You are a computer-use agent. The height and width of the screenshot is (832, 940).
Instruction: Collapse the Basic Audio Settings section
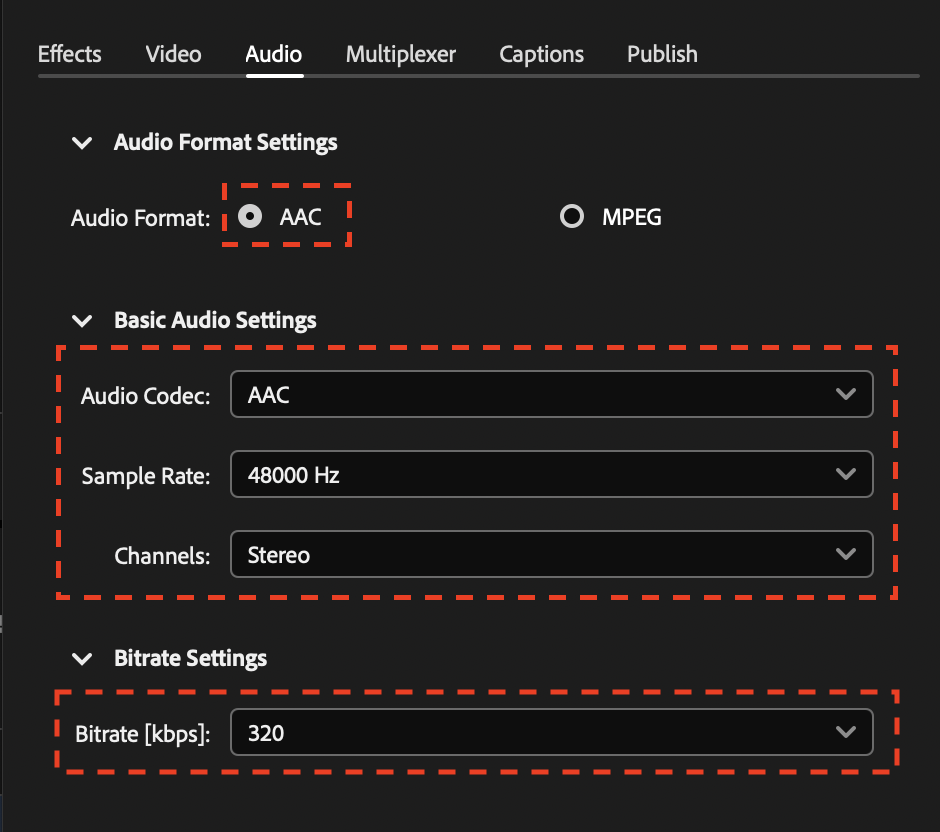82,321
